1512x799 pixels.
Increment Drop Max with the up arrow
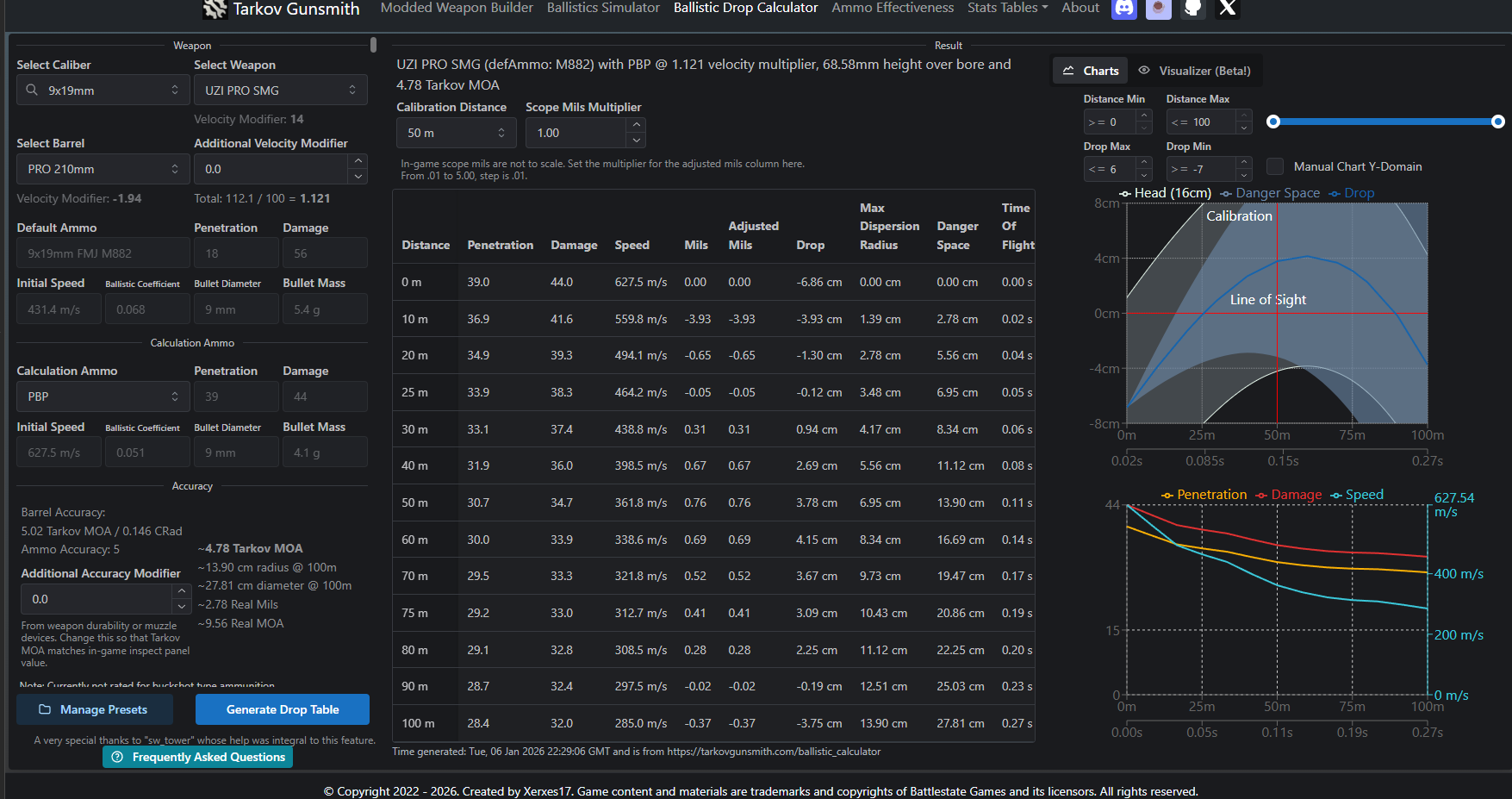tap(1144, 163)
